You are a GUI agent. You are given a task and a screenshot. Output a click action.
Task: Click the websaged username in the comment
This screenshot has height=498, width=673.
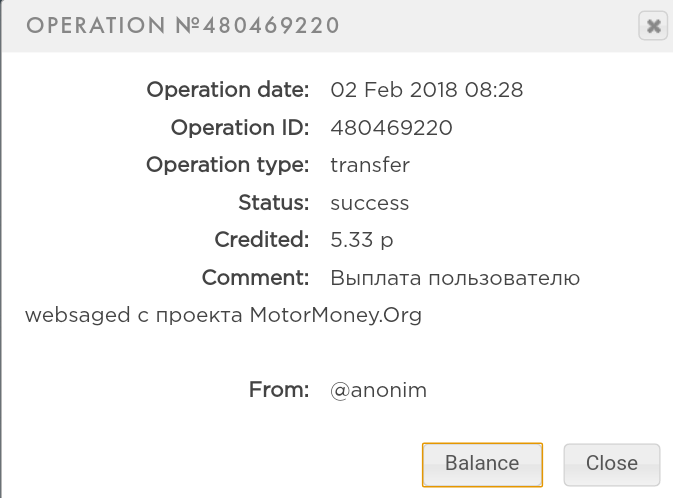point(75,315)
